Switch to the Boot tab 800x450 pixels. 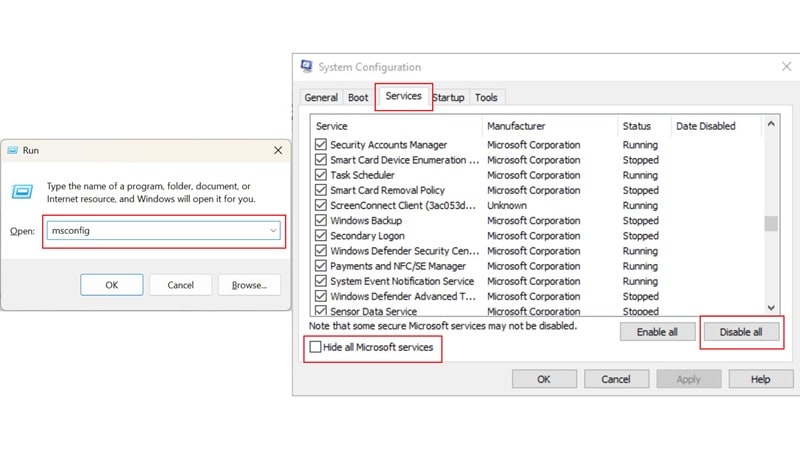tap(358, 97)
